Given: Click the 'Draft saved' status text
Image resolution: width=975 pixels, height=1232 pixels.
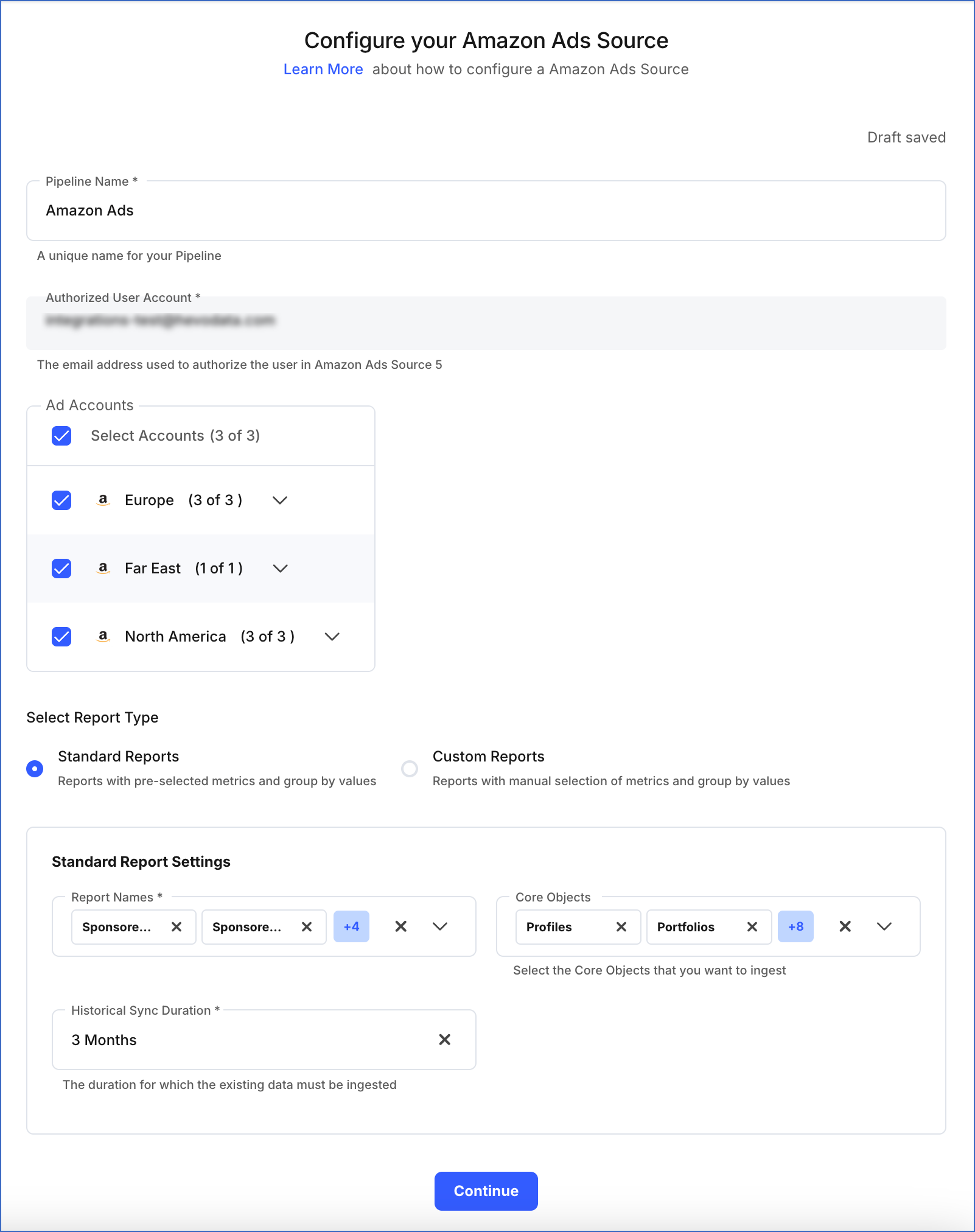Looking at the screenshot, I should pos(906,138).
